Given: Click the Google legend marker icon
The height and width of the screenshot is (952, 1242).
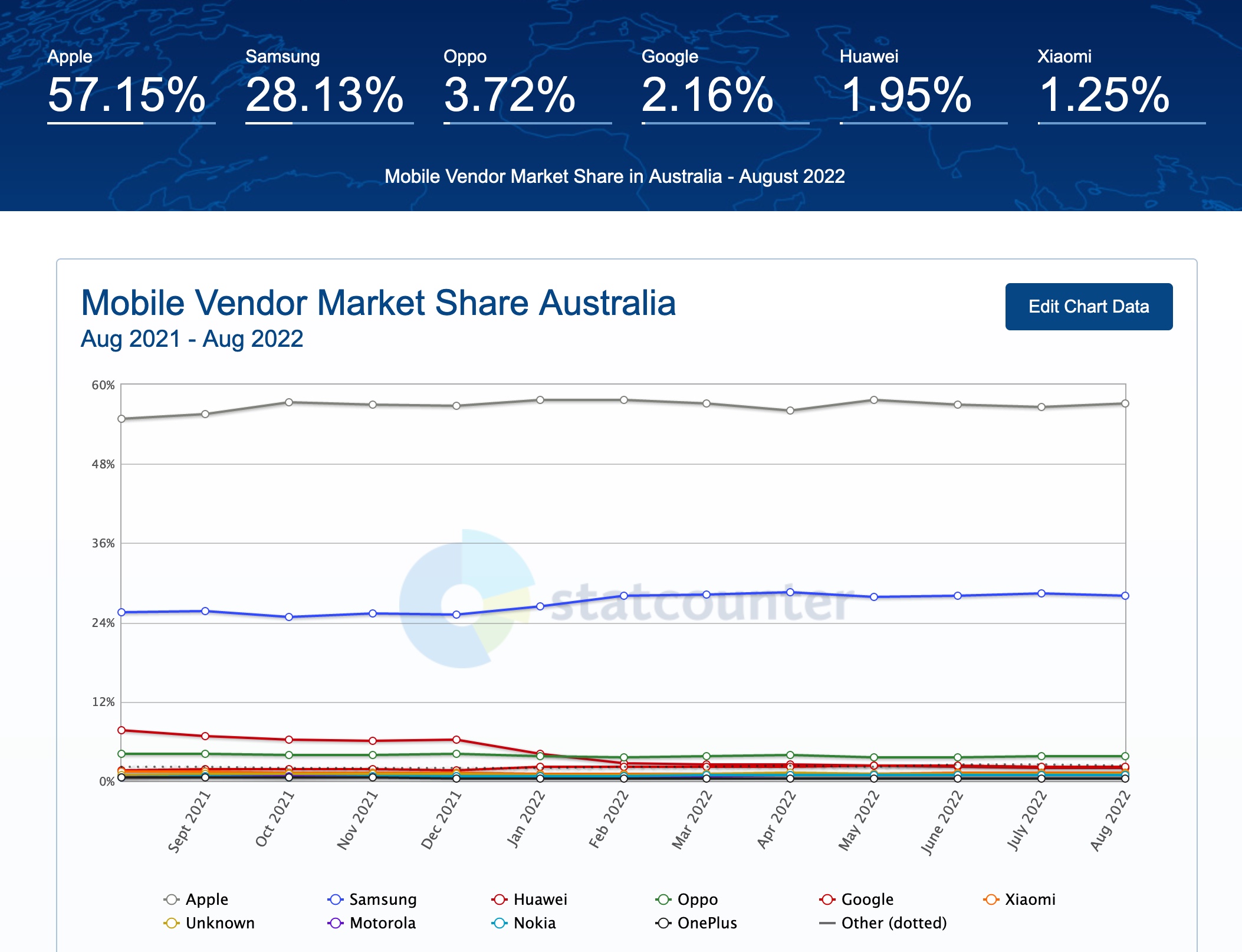Looking at the screenshot, I should pyautogui.click(x=827, y=900).
